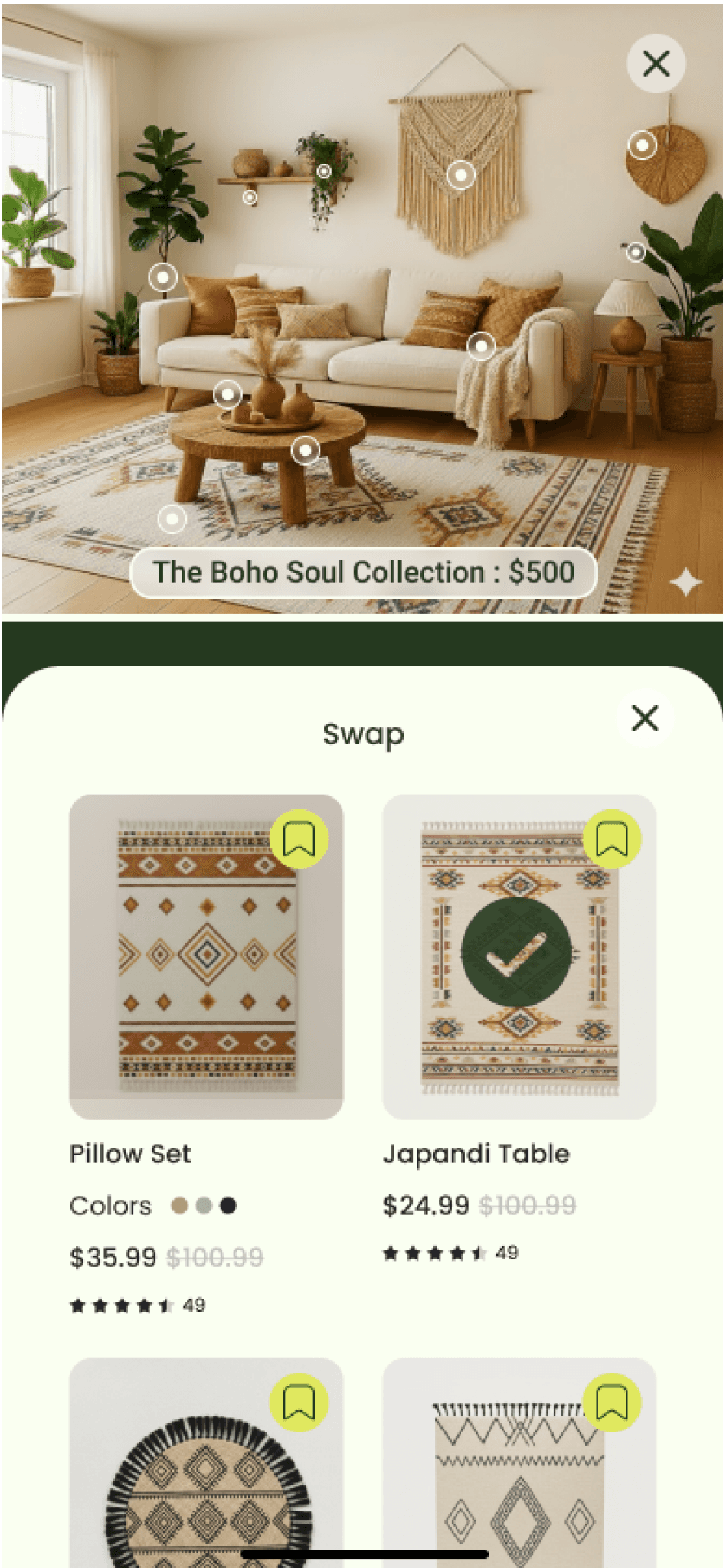
Task: Open The Boho Soul Collection : $500 label
Action: click(364, 573)
